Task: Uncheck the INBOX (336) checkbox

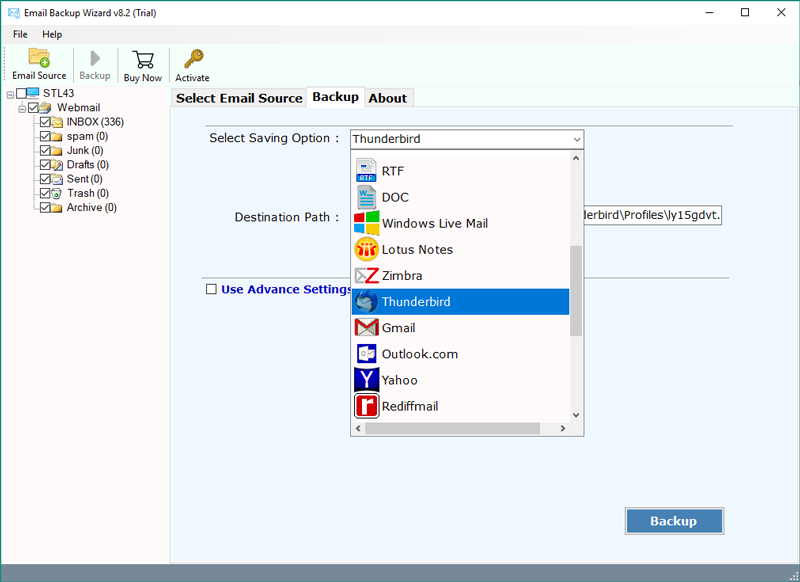Action: click(45, 122)
